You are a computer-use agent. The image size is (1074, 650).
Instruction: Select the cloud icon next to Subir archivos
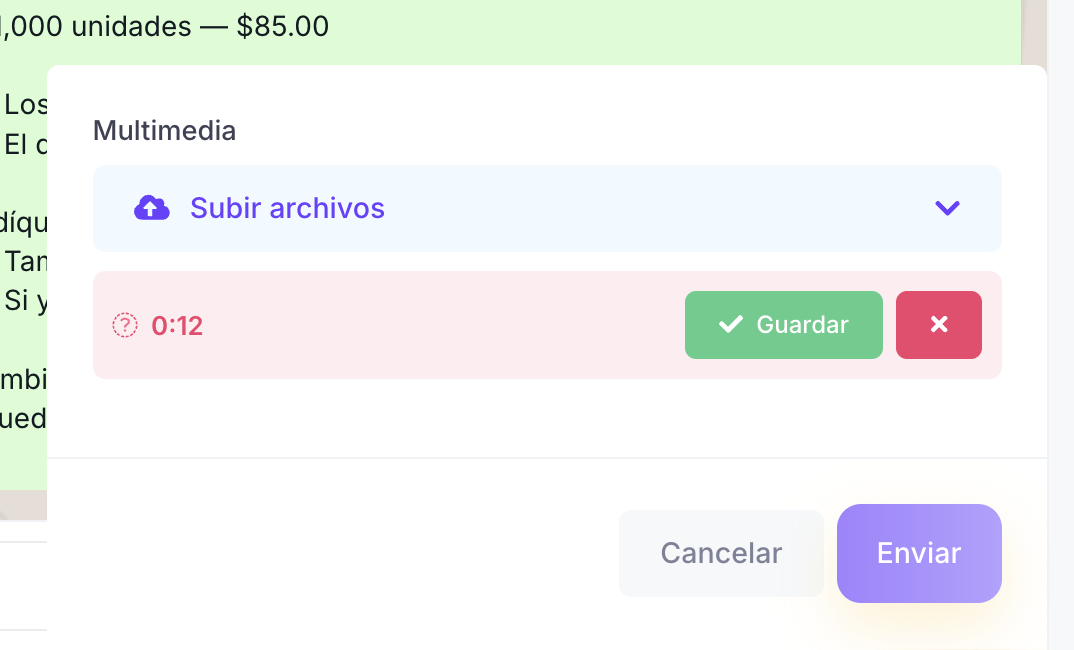[x=152, y=207]
